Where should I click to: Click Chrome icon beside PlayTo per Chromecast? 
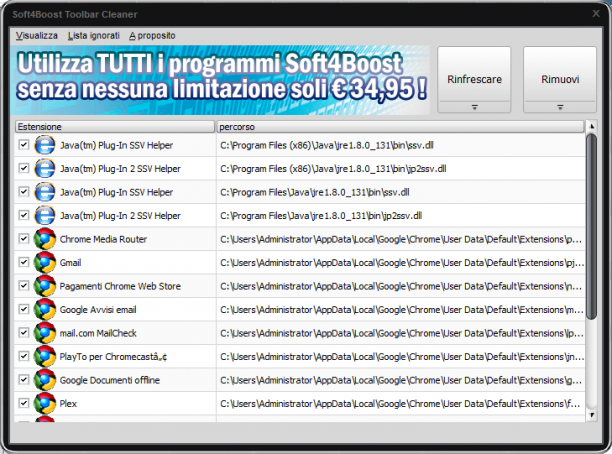pos(45,356)
